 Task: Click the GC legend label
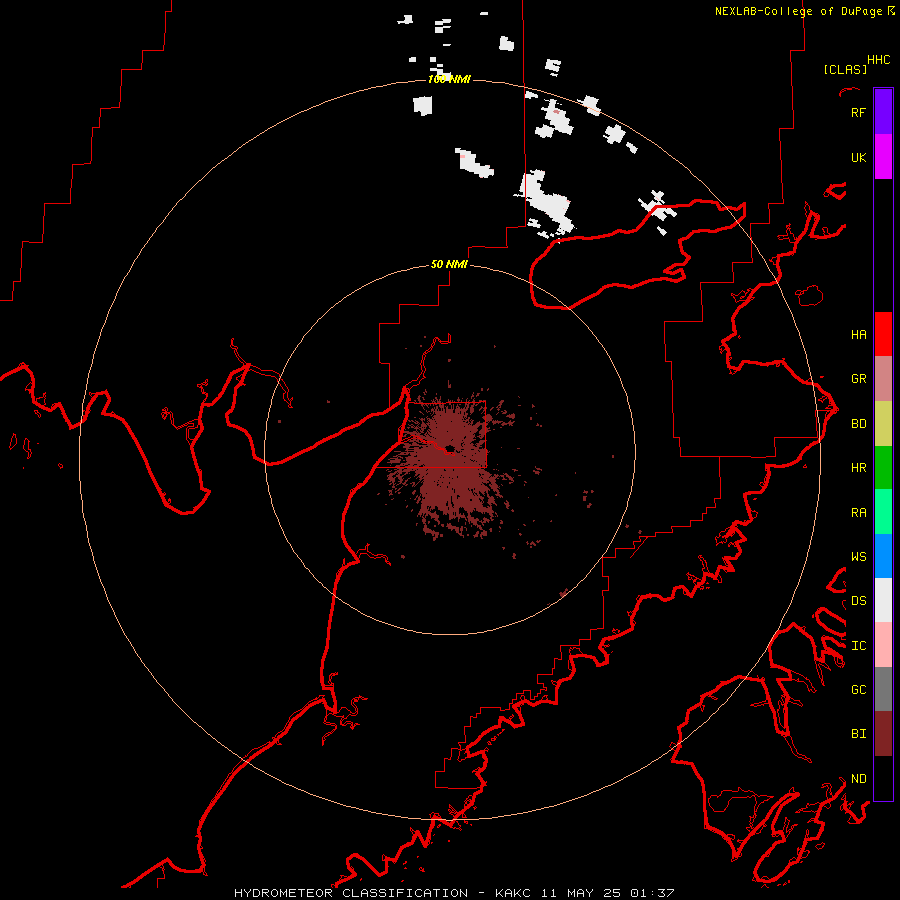point(858,689)
